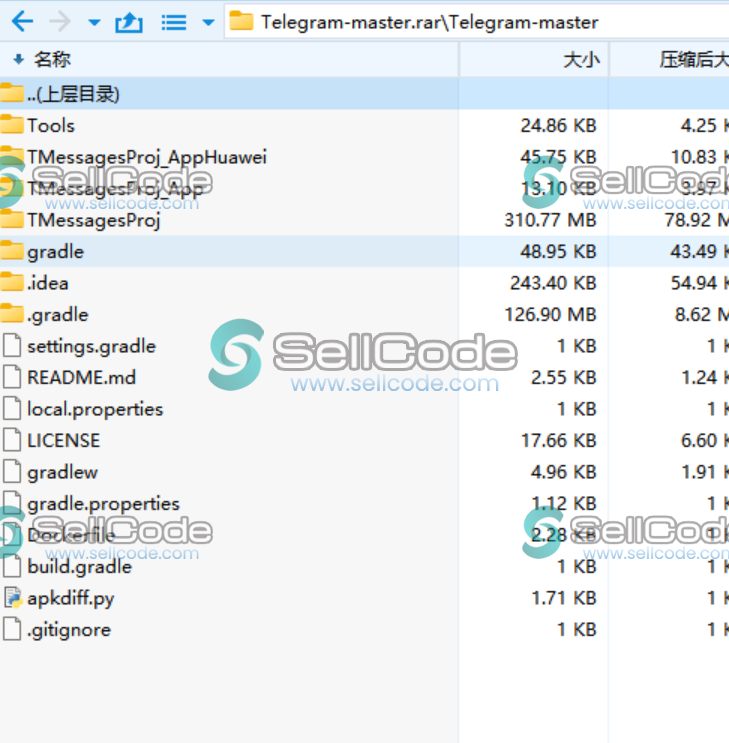Select .gitignore file icon
The height and width of the screenshot is (743, 729).
coord(12,629)
